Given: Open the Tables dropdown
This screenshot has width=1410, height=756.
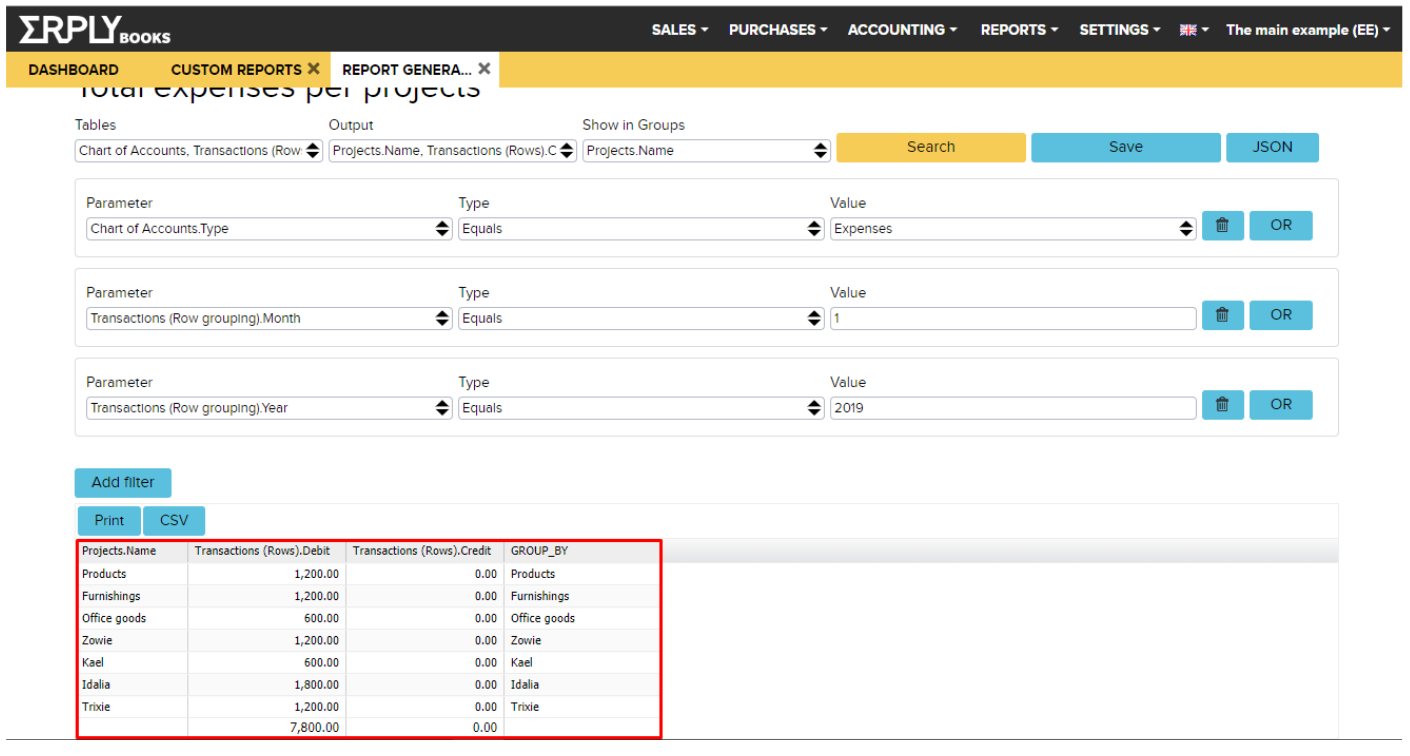Looking at the screenshot, I should [199, 151].
